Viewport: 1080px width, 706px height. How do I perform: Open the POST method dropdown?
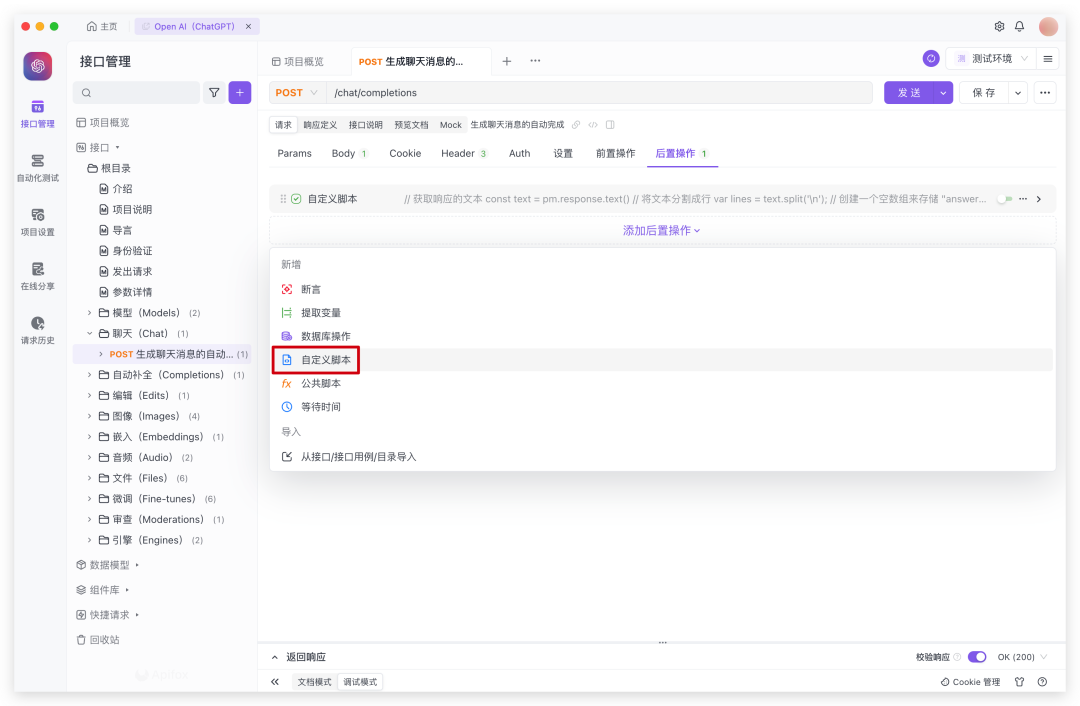click(x=296, y=92)
